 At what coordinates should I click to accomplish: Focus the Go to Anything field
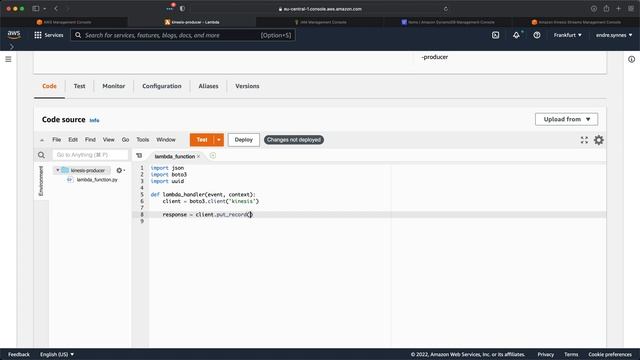(x=90, y=155)
